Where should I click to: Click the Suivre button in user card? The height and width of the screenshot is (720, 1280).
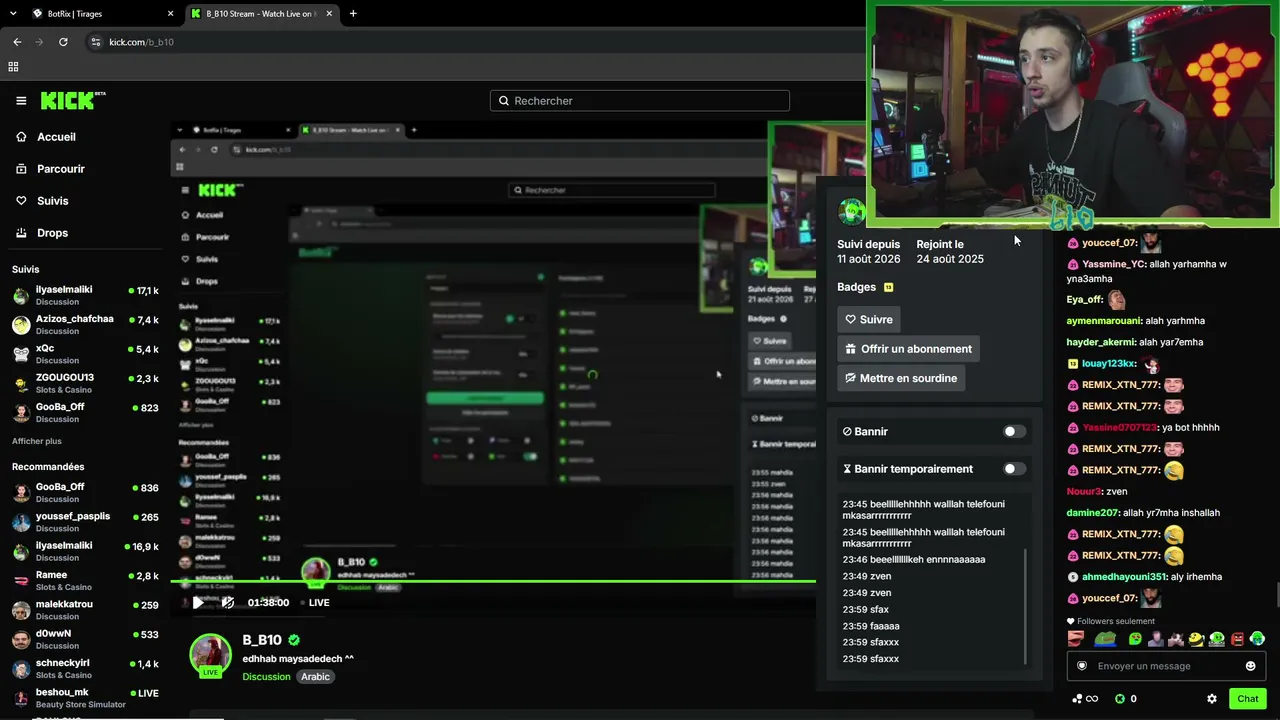pos(869,320)
